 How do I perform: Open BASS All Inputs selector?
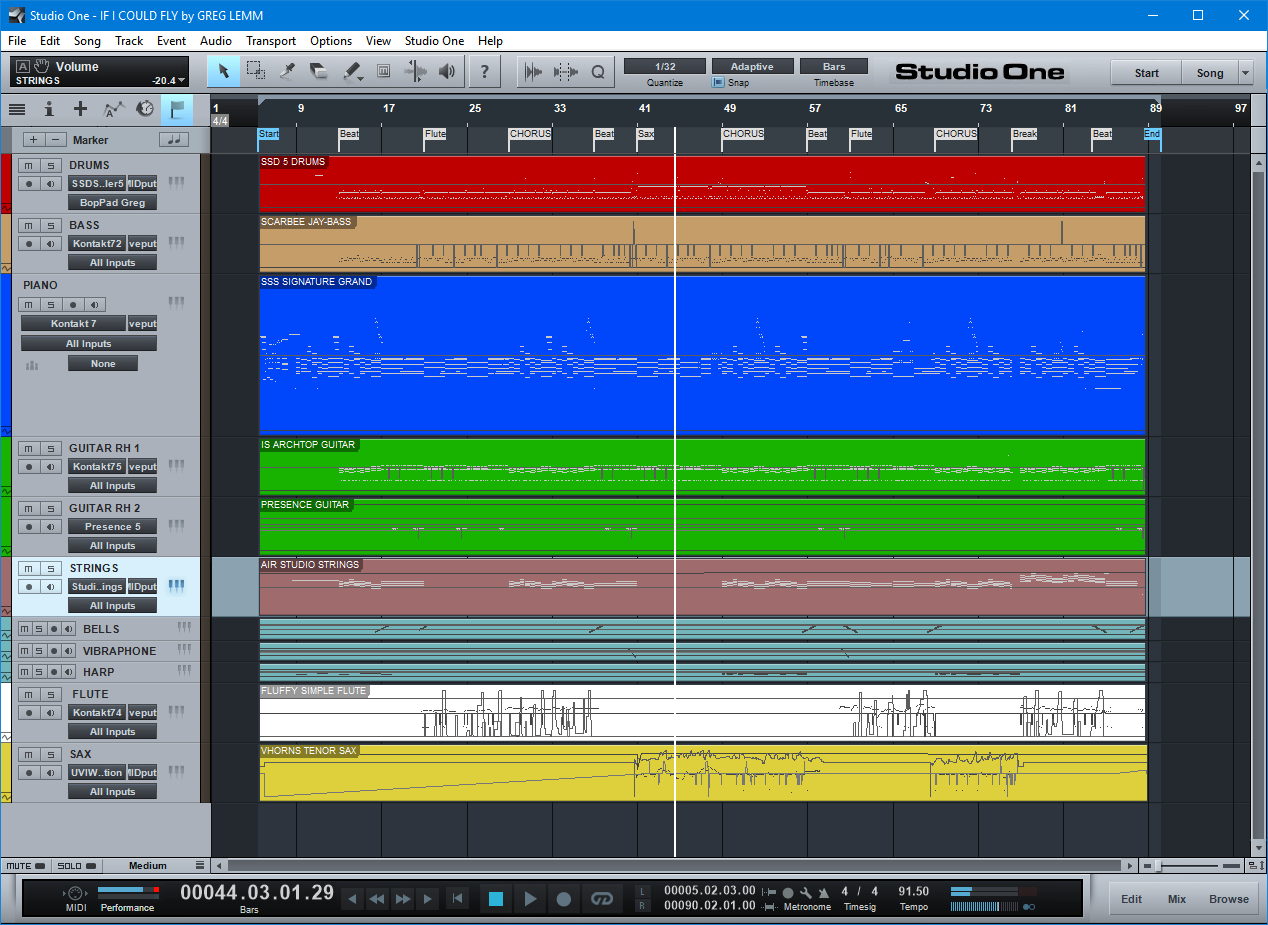pyautogui.click(x=113, y=263)
